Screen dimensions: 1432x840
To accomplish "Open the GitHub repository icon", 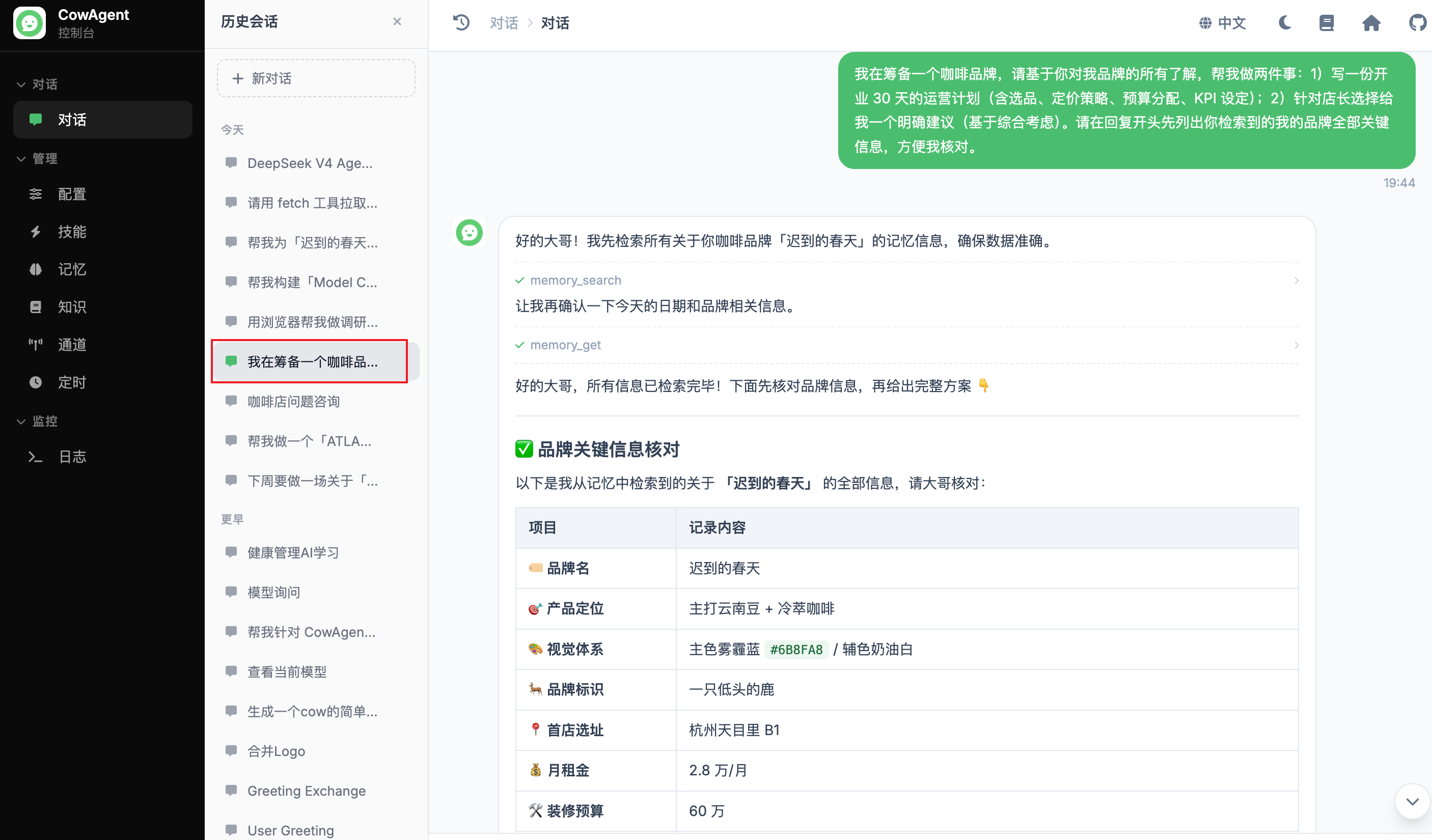I will [x=1416, y=23].
